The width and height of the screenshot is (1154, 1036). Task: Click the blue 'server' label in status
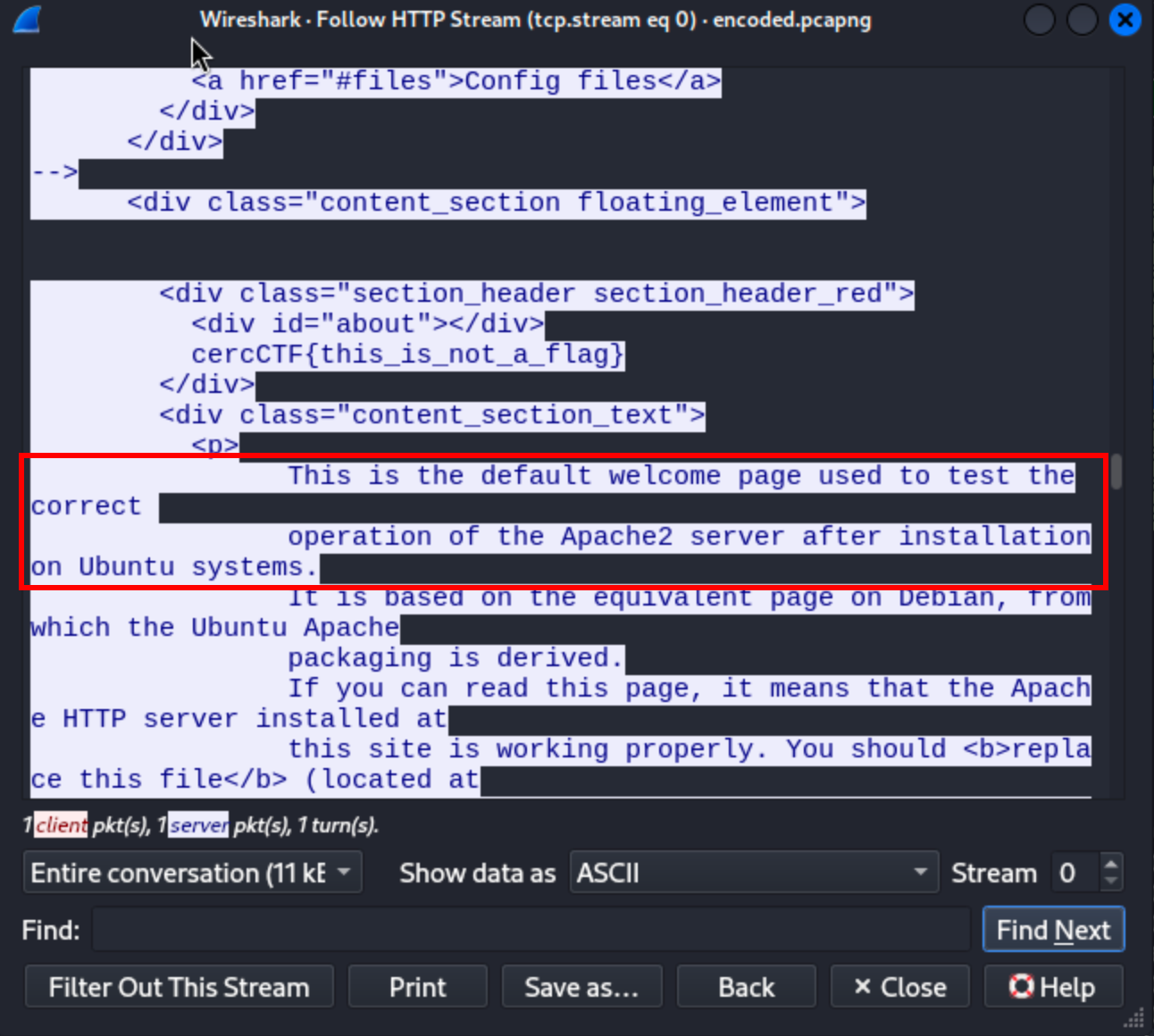tap(198, 824)
